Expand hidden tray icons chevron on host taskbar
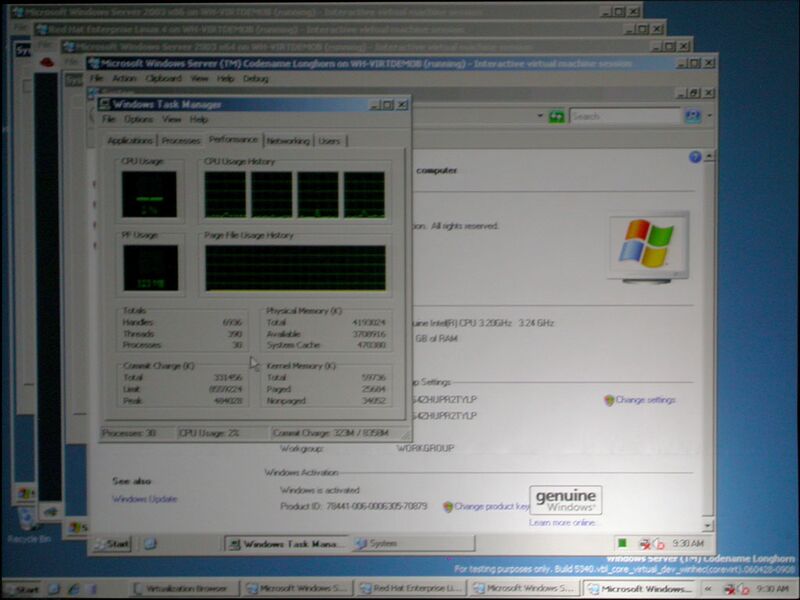Screen dimensions: 800x600 708,589
